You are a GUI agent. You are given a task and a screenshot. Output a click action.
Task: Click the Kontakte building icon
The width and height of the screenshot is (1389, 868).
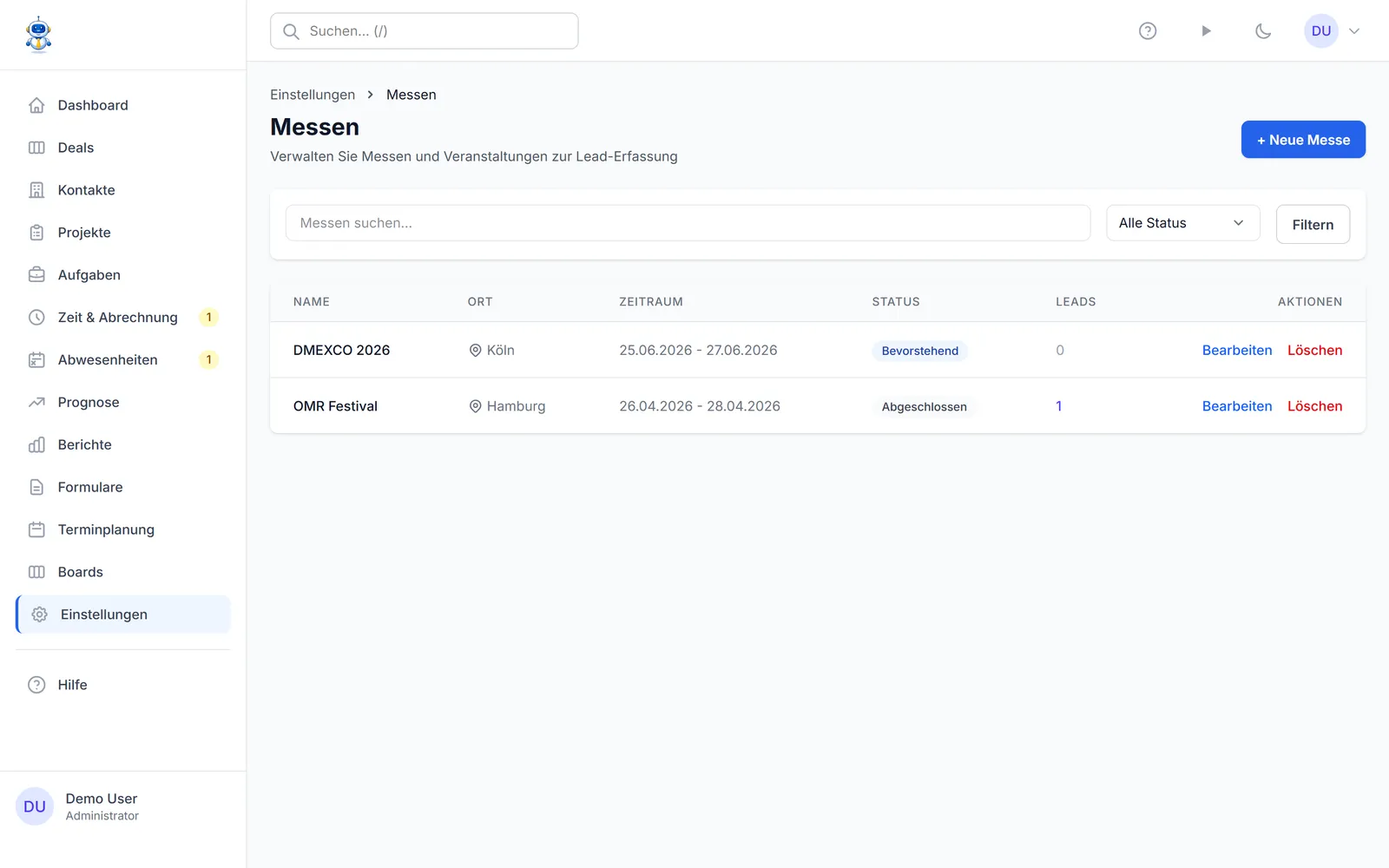[x=36, y=190]
